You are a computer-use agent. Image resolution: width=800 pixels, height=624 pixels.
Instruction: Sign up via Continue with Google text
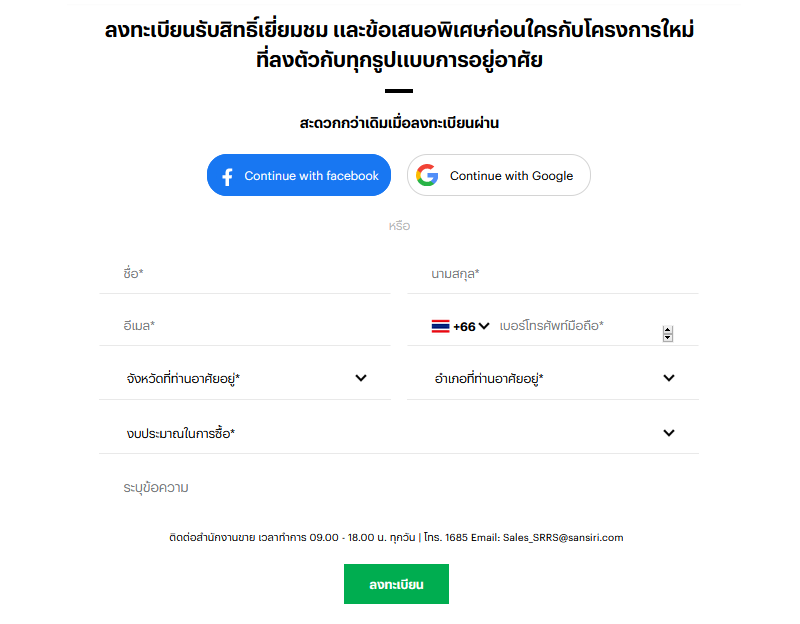click(511, 176)
